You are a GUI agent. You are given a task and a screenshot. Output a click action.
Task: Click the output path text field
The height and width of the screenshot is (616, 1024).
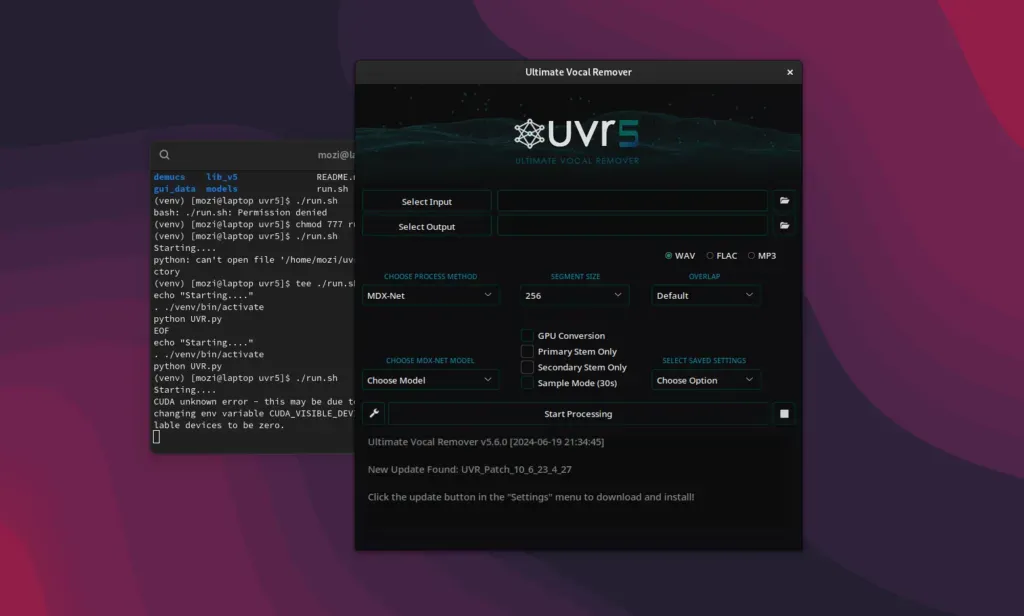click(x=632, y=225)
